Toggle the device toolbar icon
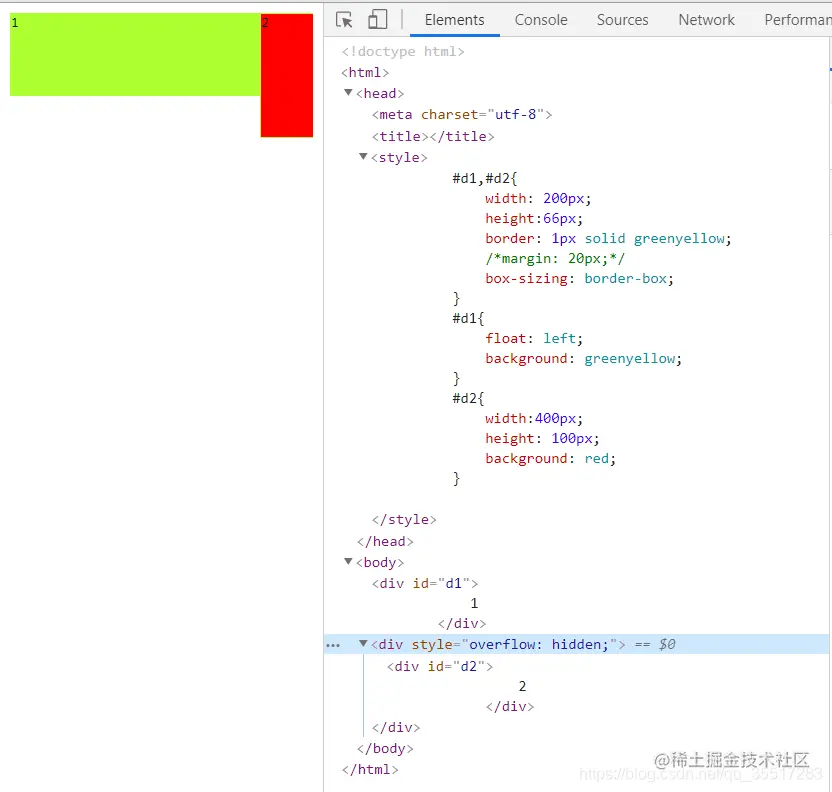This screenshot has height=792, width=832. (377, 20)
